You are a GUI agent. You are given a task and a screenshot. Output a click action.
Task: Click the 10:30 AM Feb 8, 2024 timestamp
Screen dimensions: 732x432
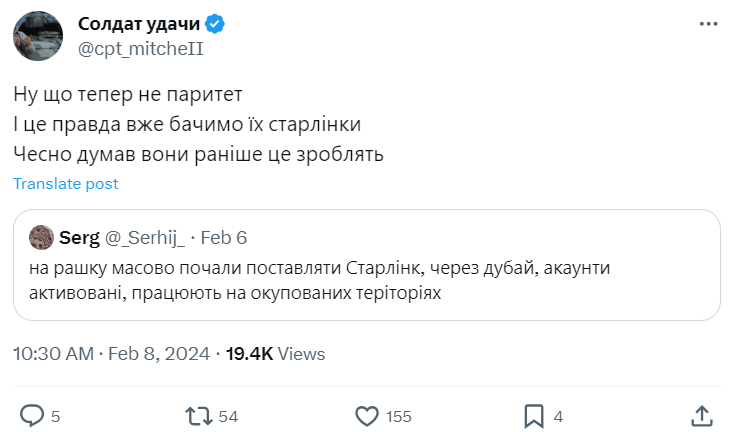112,354
